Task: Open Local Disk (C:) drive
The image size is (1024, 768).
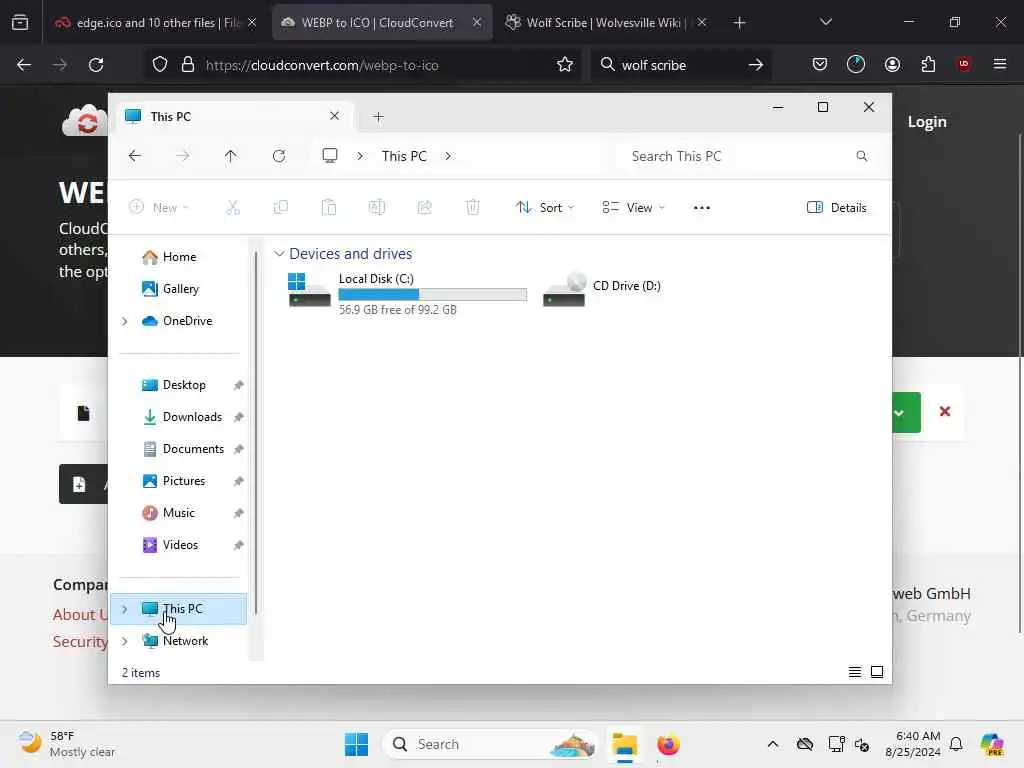Action: coord(408,293)
